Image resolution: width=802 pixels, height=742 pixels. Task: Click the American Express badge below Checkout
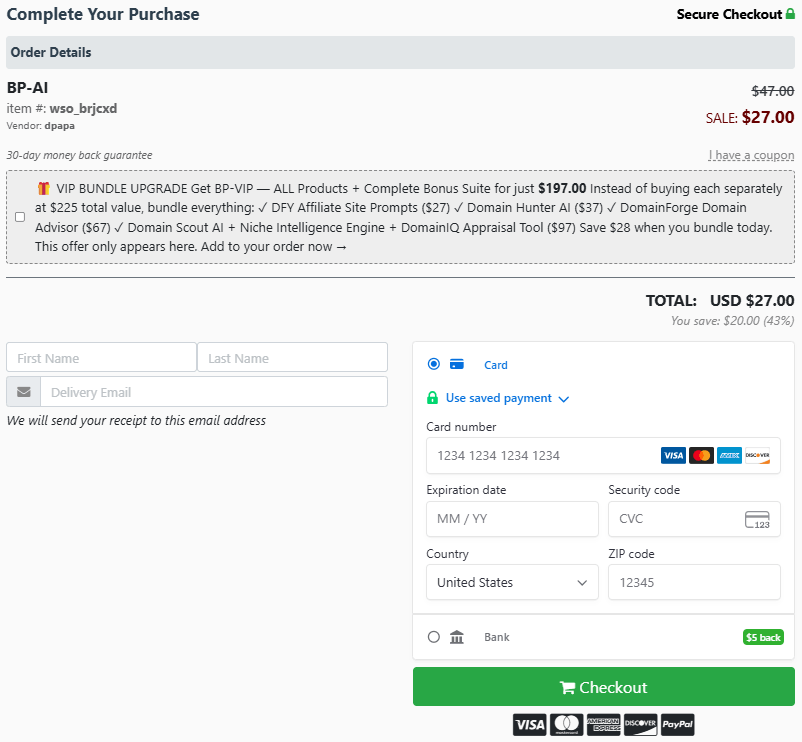[x=604, y=725]
